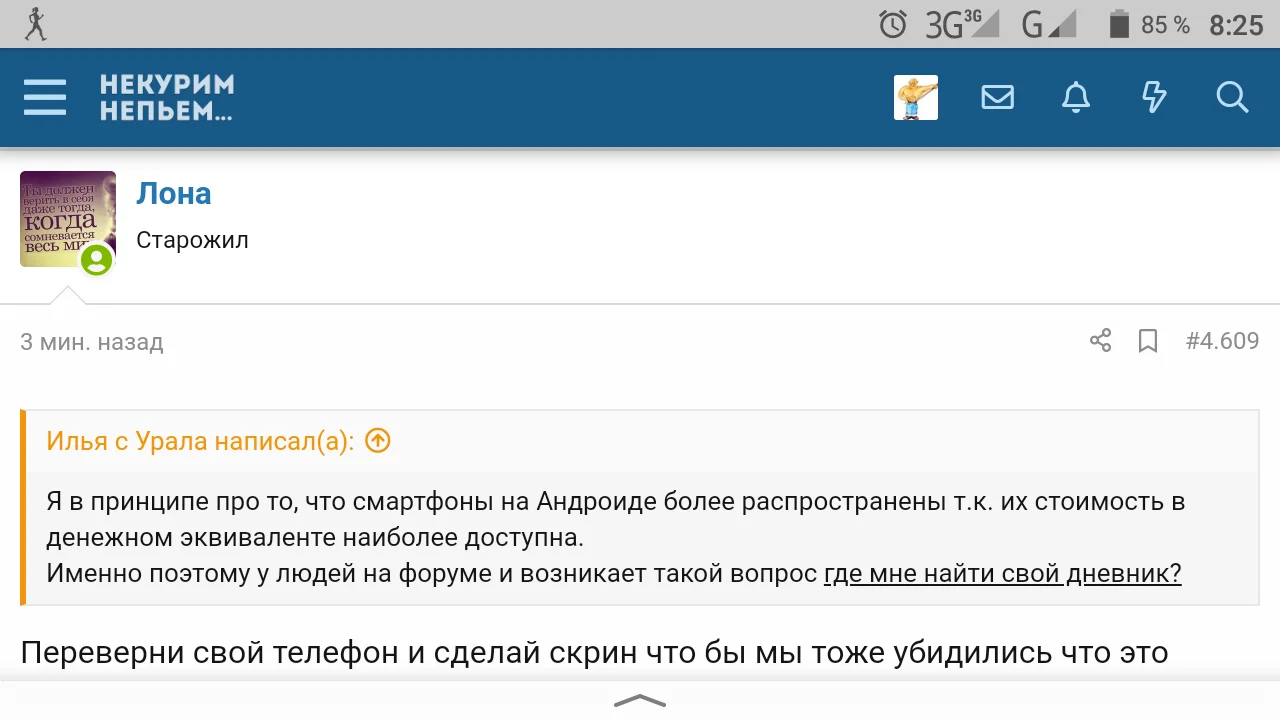The height and width of the screenshot is (720, 1280).
Task: Open the notifications bell
Action: tap(1076, 97)
